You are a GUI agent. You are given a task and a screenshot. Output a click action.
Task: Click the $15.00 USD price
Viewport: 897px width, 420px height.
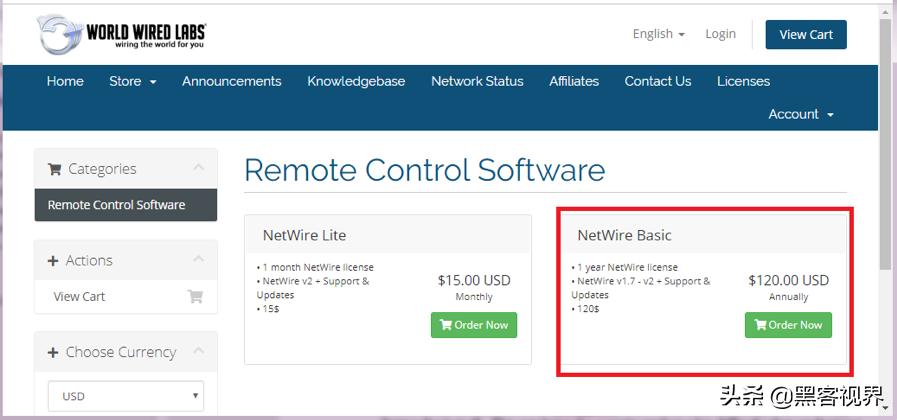click(474, 280)
